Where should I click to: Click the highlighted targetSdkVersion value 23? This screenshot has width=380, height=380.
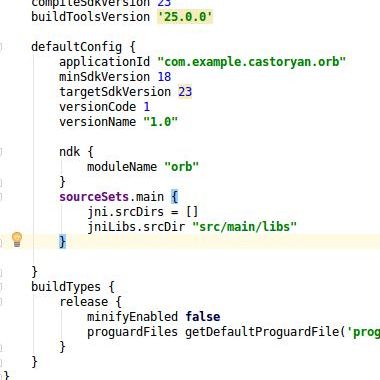pyautogui.click(x=185, y=92)
